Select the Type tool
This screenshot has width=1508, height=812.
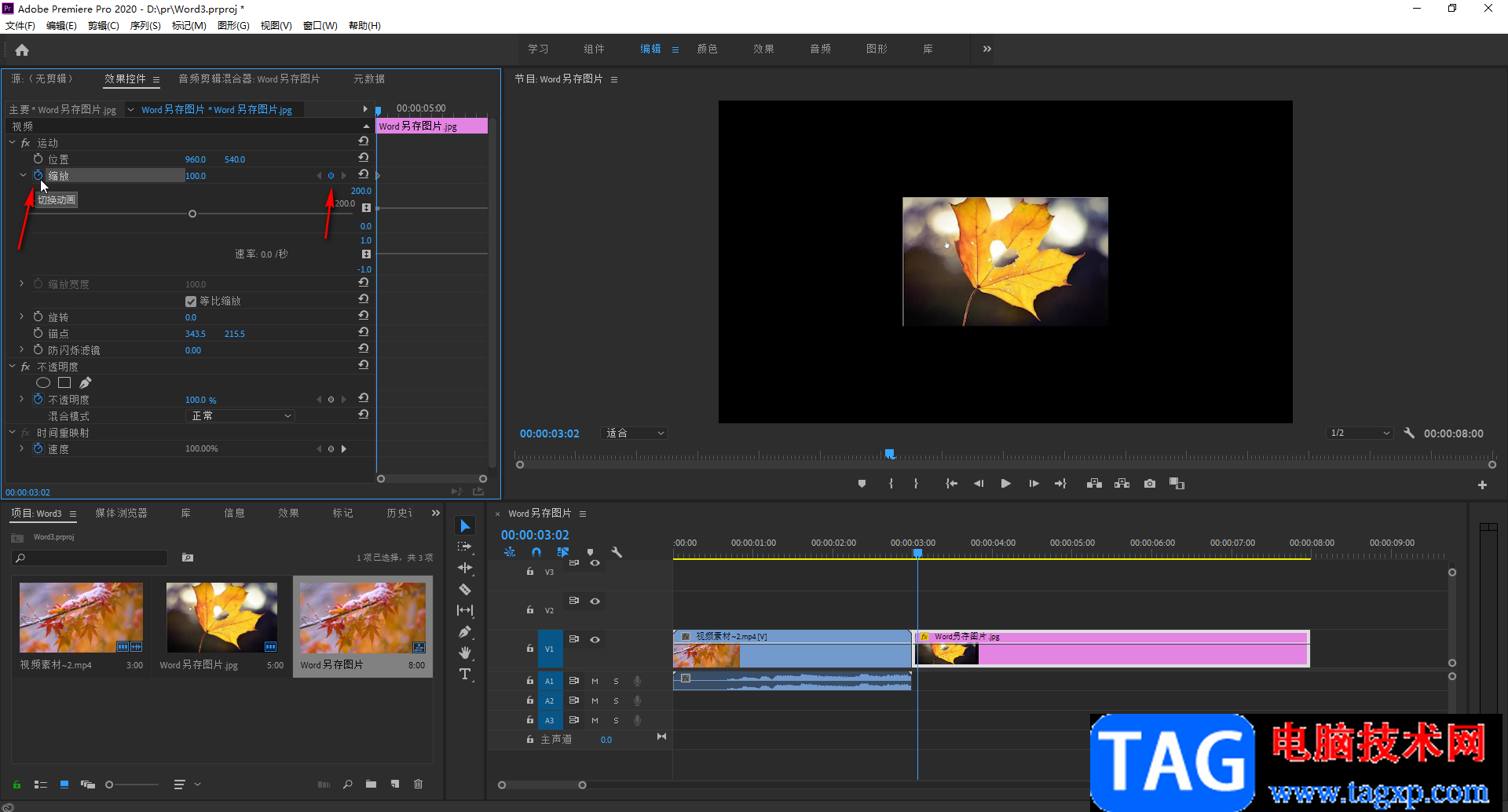click(x=465, y=674)
